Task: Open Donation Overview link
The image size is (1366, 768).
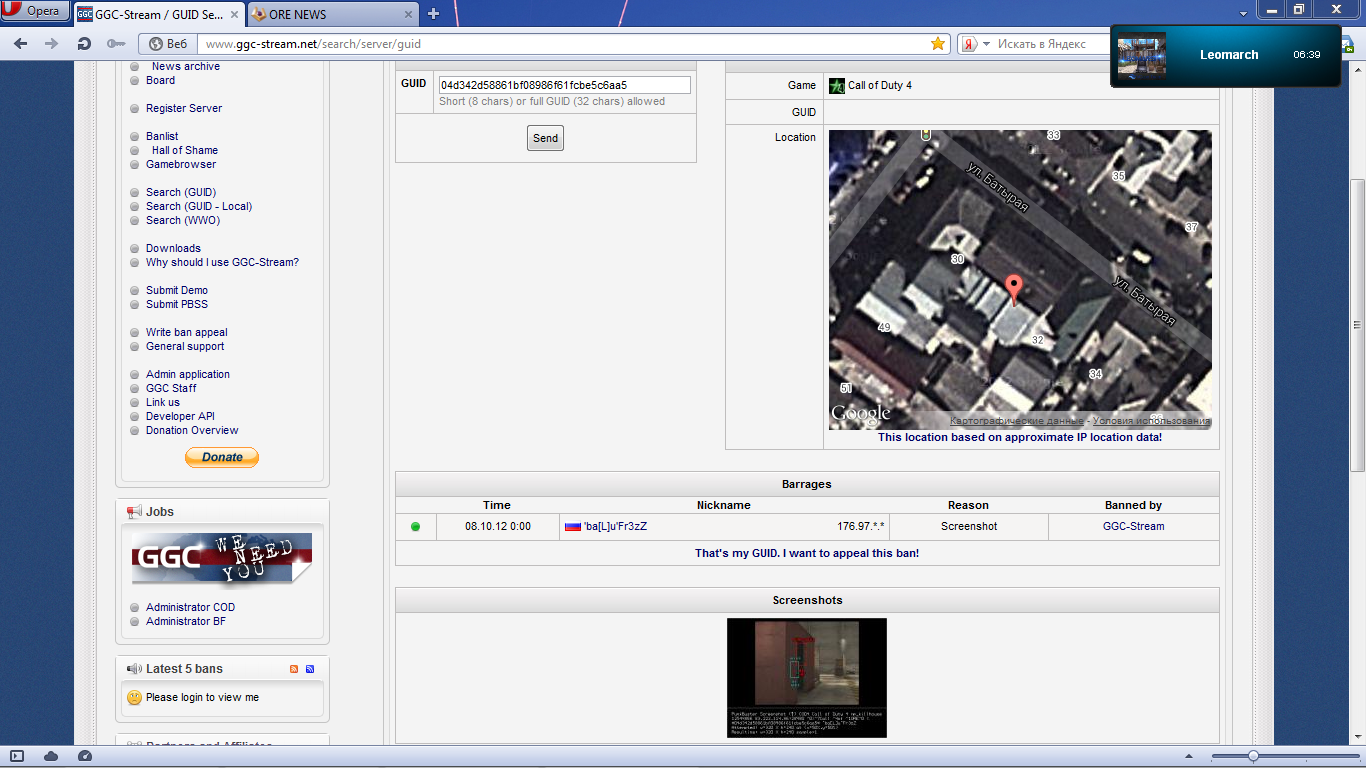Action: 192,430
